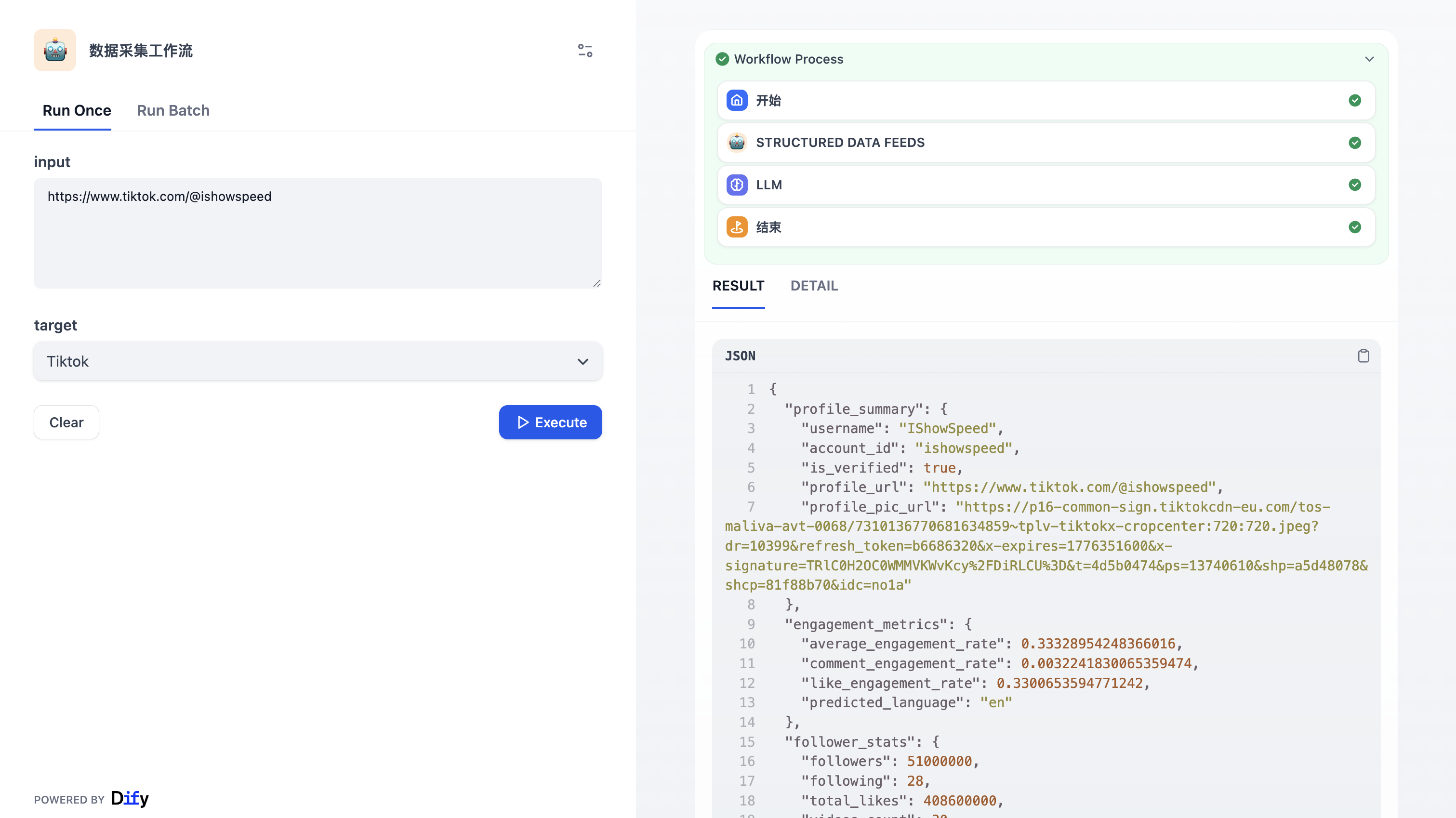Open the target Tiktok dropdown

click(318, 361)
